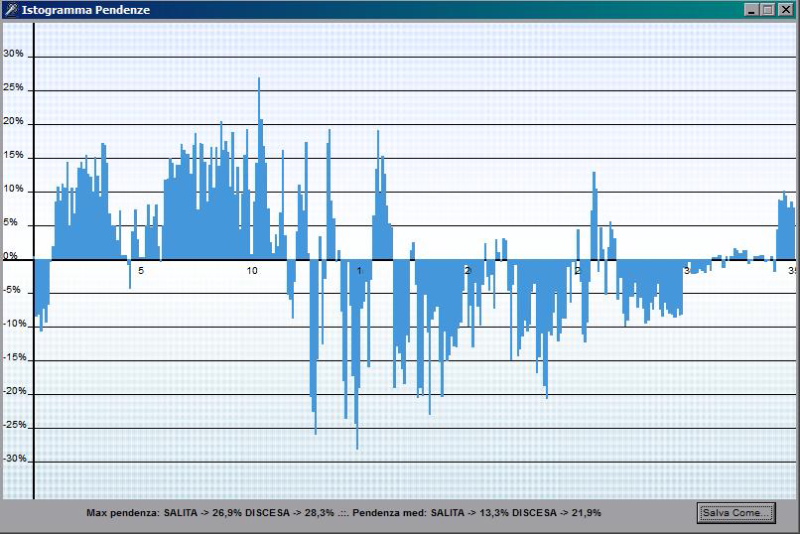
Task: Click the horizontal axis label 10
Action: 252,271
